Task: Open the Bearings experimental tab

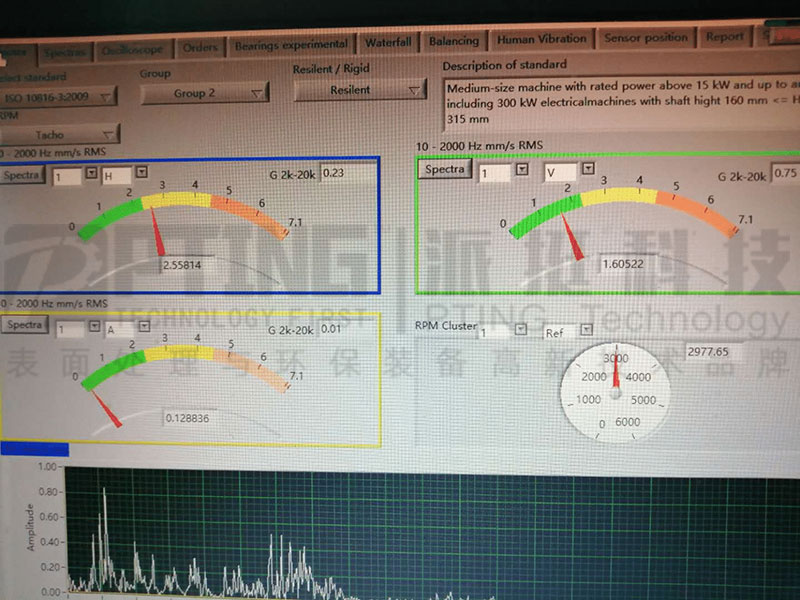Action: (x=290, y=45)
